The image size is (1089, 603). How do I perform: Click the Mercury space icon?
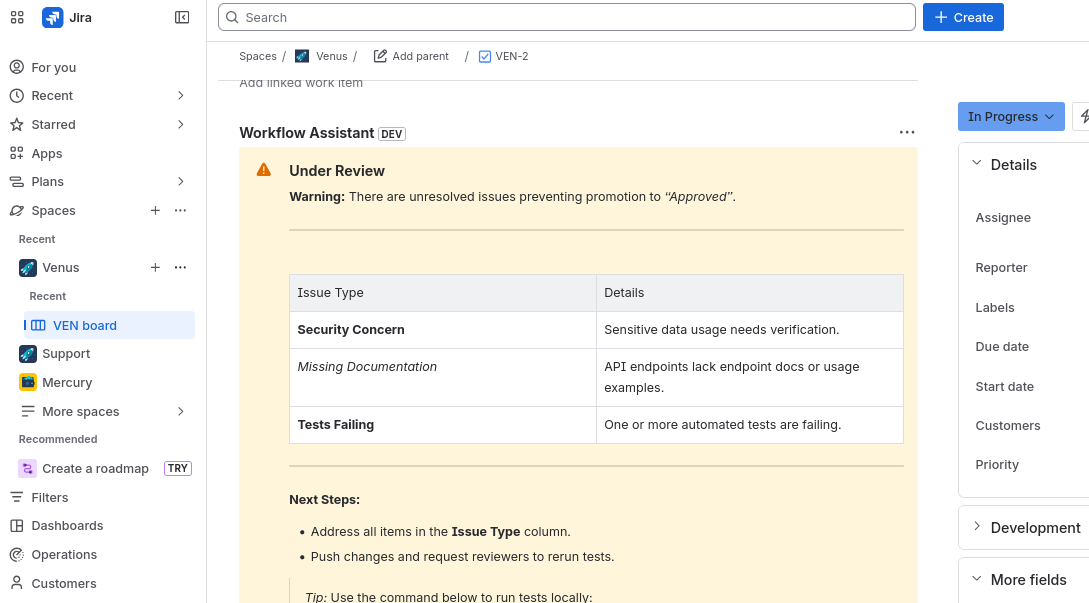[28, 382]
